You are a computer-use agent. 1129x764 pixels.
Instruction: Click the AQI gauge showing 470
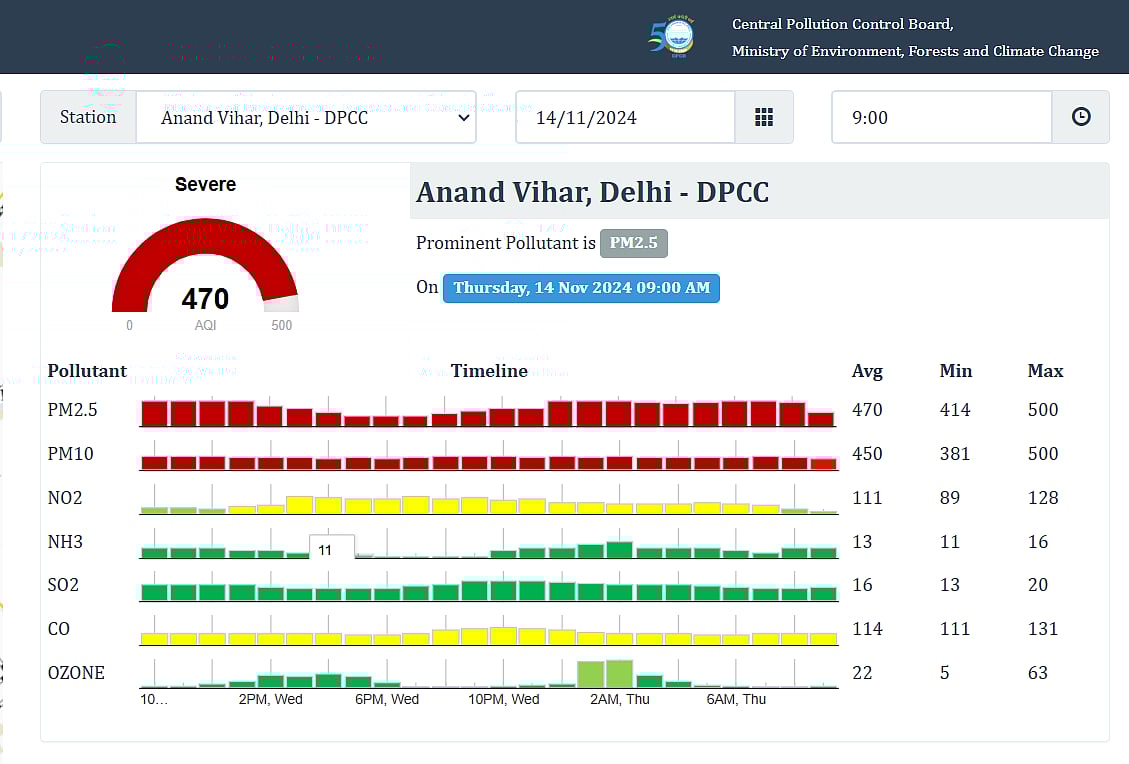tap(205, 272)
